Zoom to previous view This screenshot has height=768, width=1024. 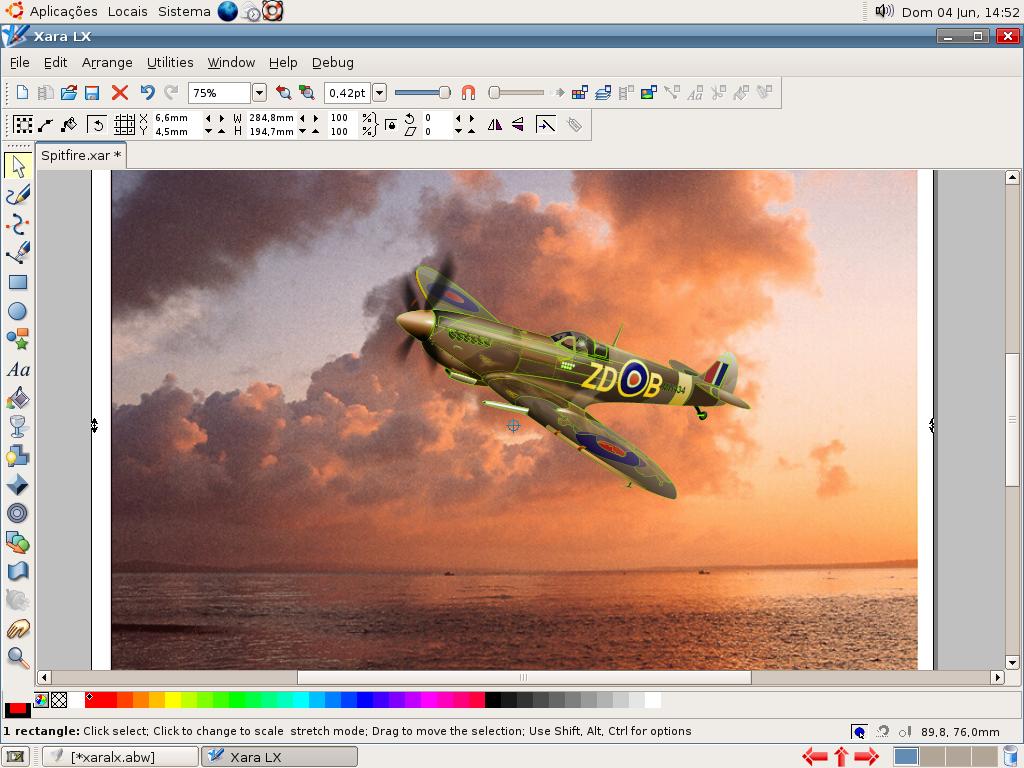click(x=283, y=93)
